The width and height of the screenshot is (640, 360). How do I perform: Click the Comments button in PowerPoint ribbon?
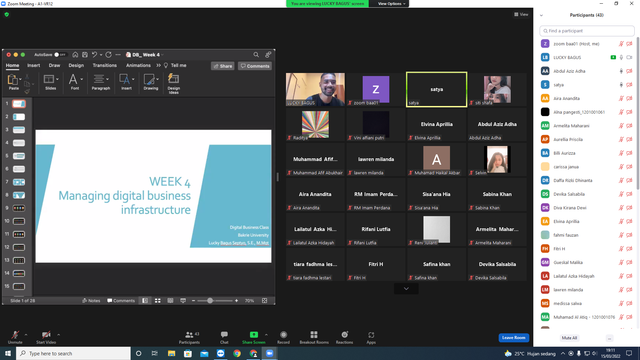tap(255, 66)
